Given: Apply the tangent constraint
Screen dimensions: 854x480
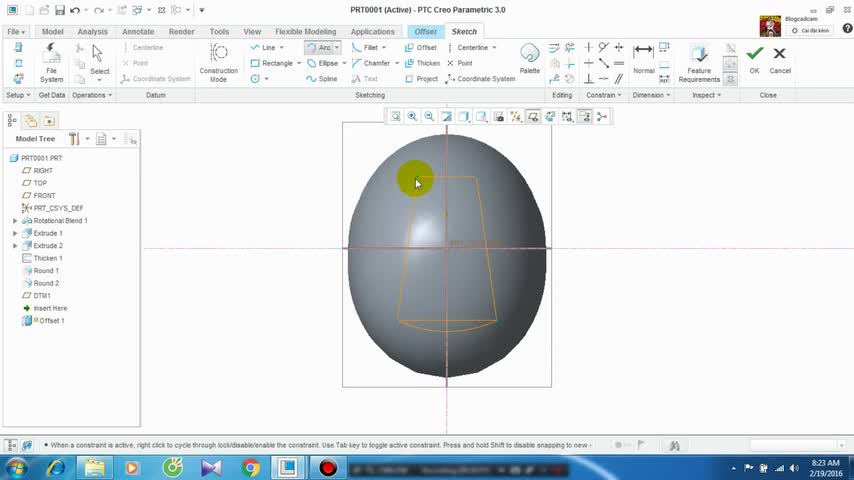Looking at the screenshot, I should (x=603, y=47).
